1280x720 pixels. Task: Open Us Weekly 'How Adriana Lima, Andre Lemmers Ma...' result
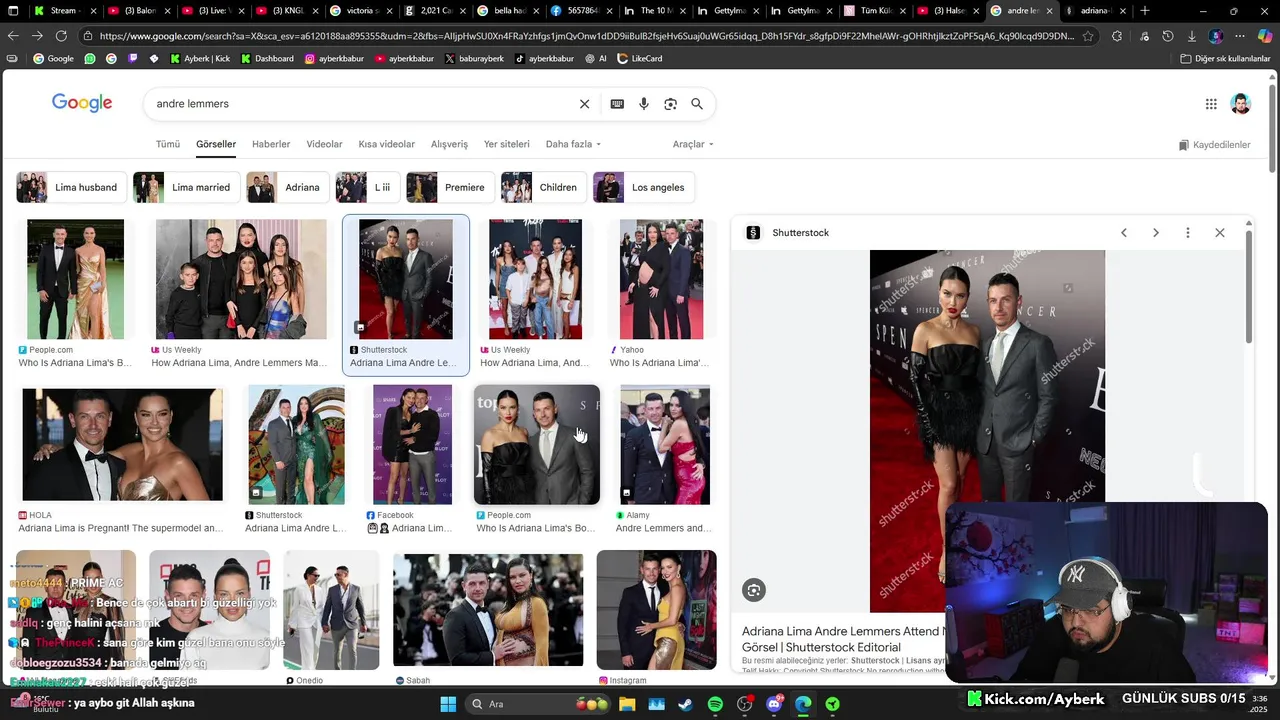(241, 279)
